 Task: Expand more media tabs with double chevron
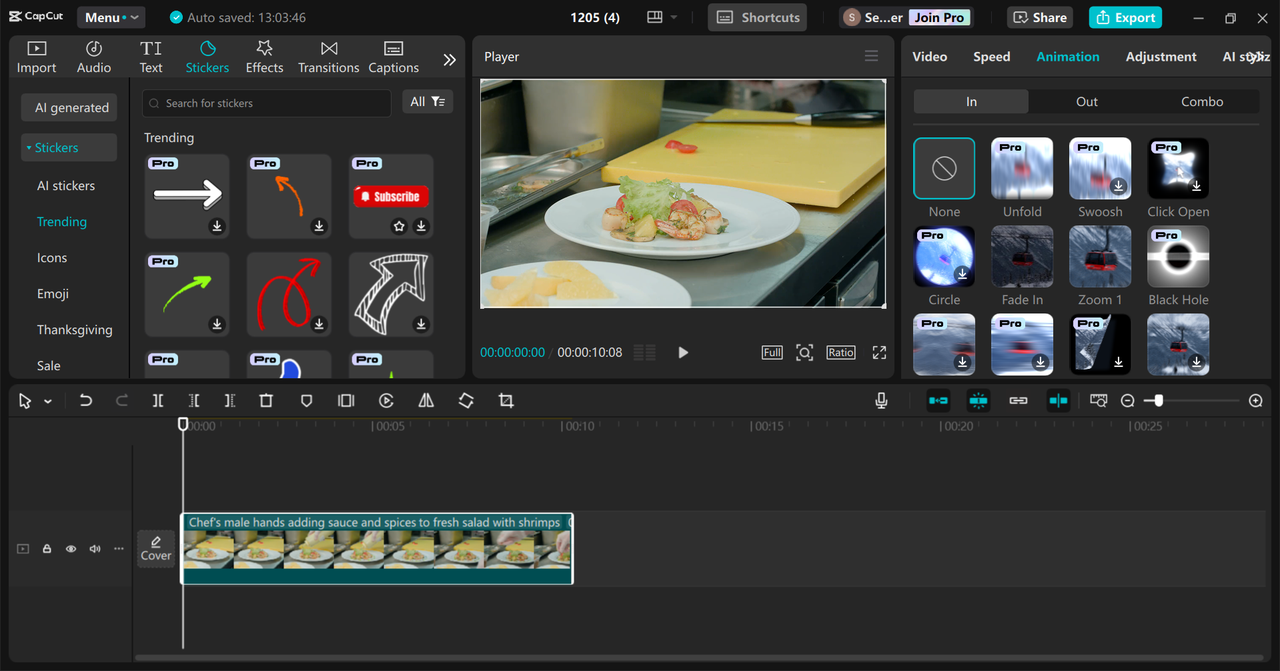450,59
